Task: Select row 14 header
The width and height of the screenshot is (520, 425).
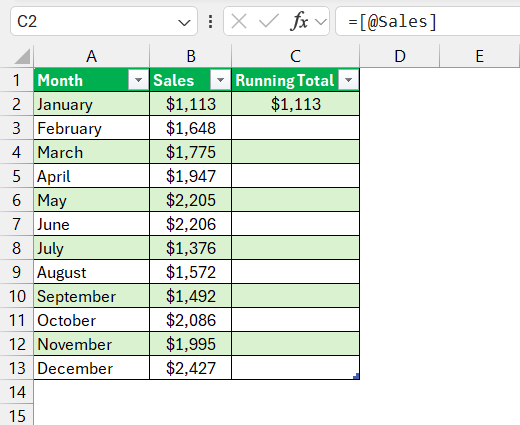Action: point(17,392)
